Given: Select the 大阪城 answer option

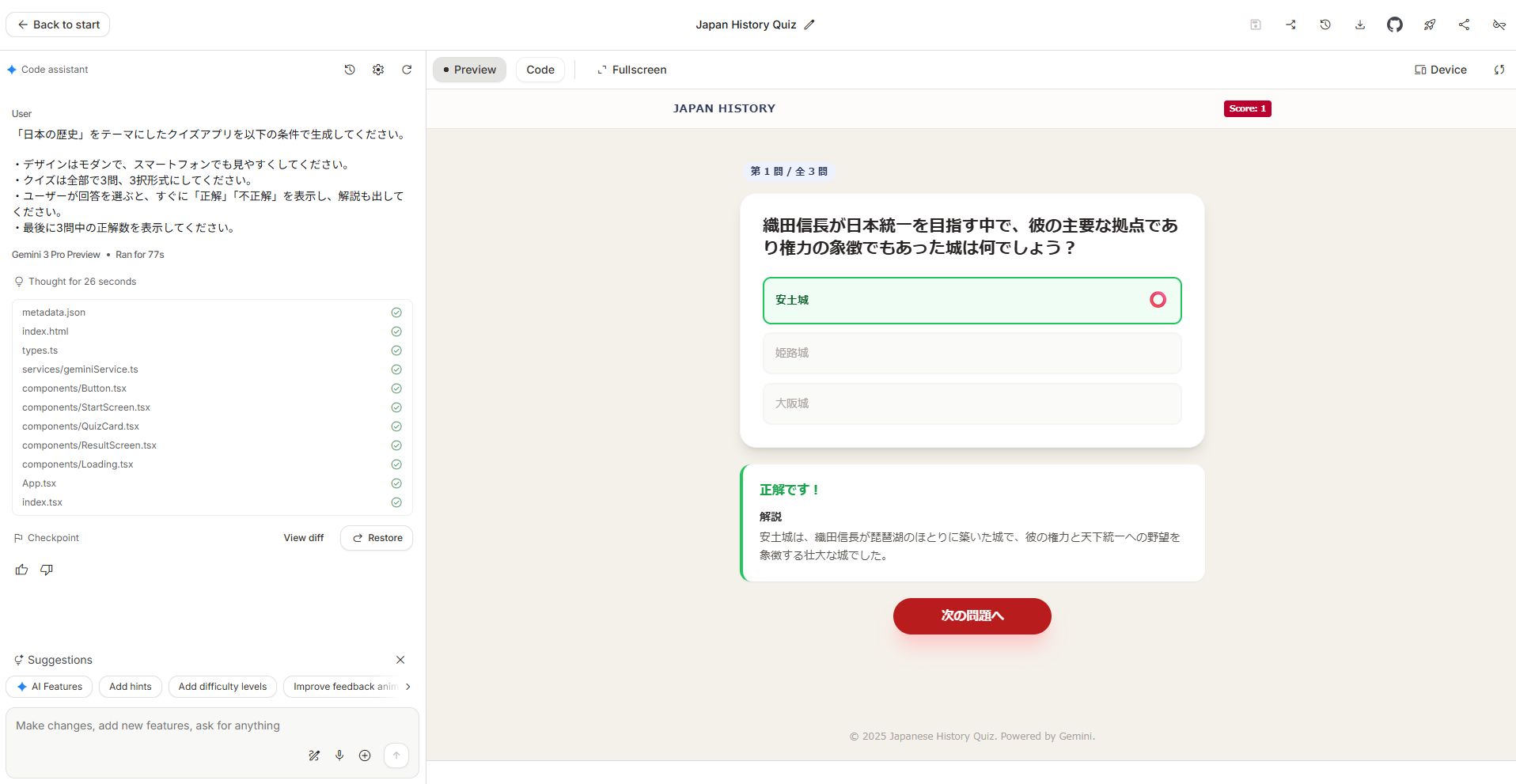Looking at the screenshot, I should [x=972, y=403].
